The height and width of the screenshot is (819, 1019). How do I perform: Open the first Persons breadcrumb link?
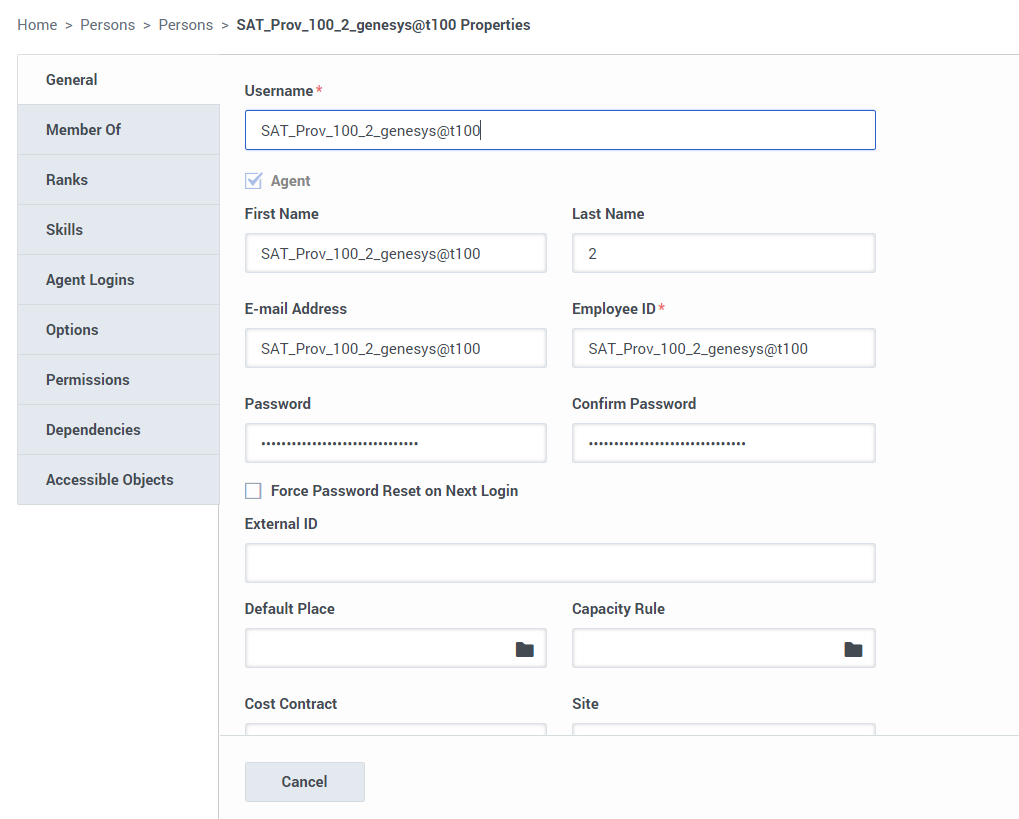pyautogui.click(x=107, y=25)
